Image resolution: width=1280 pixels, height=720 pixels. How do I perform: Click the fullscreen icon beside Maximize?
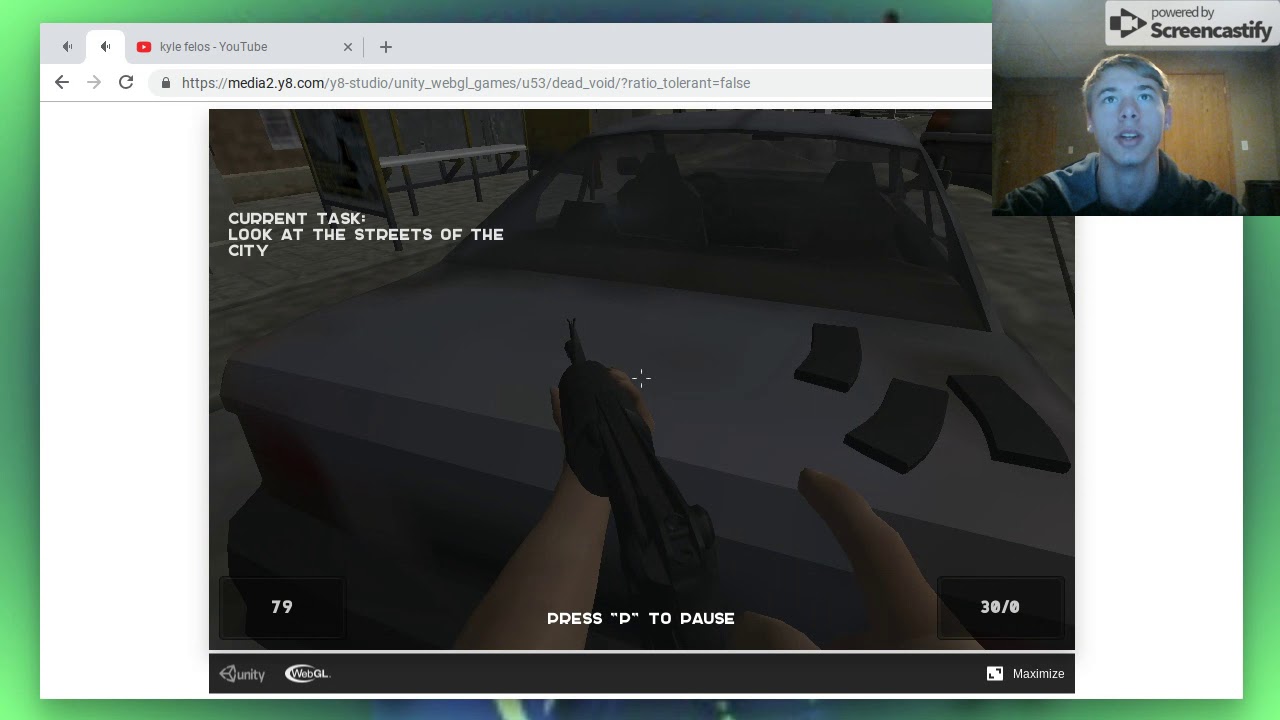point(995,674)
